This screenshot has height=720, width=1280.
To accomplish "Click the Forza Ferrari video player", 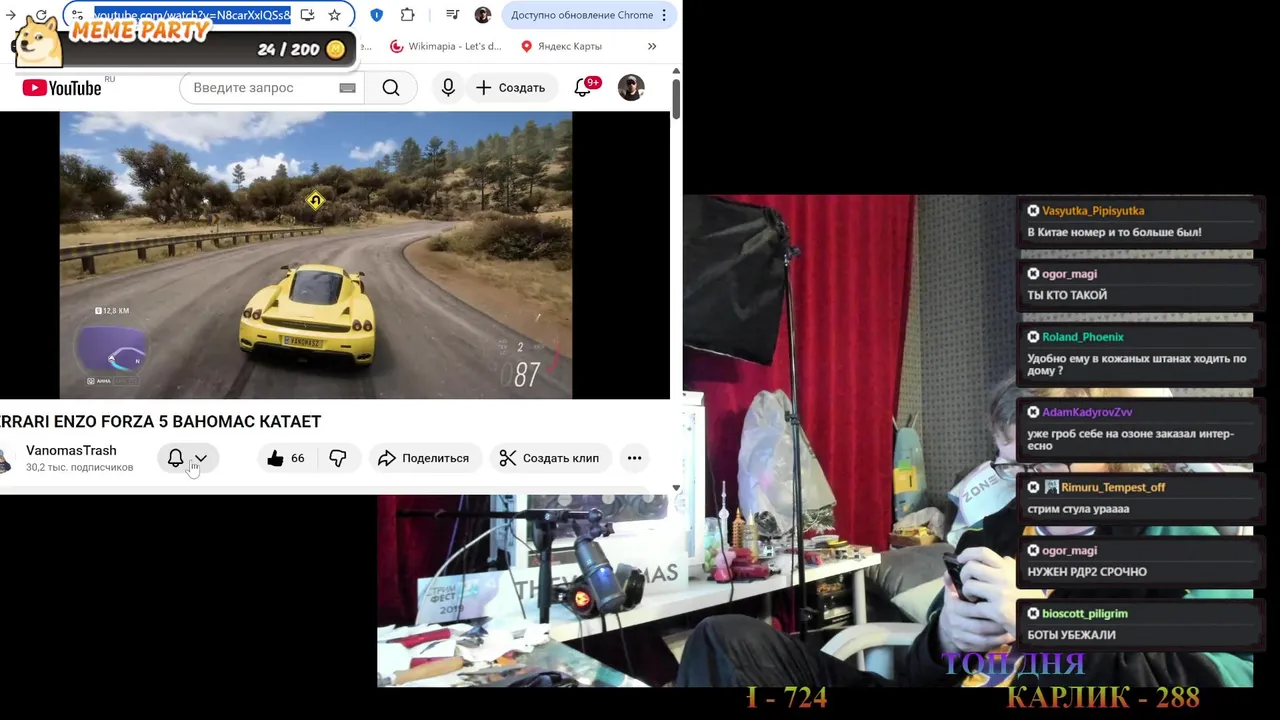I will [x=316, y=255].
